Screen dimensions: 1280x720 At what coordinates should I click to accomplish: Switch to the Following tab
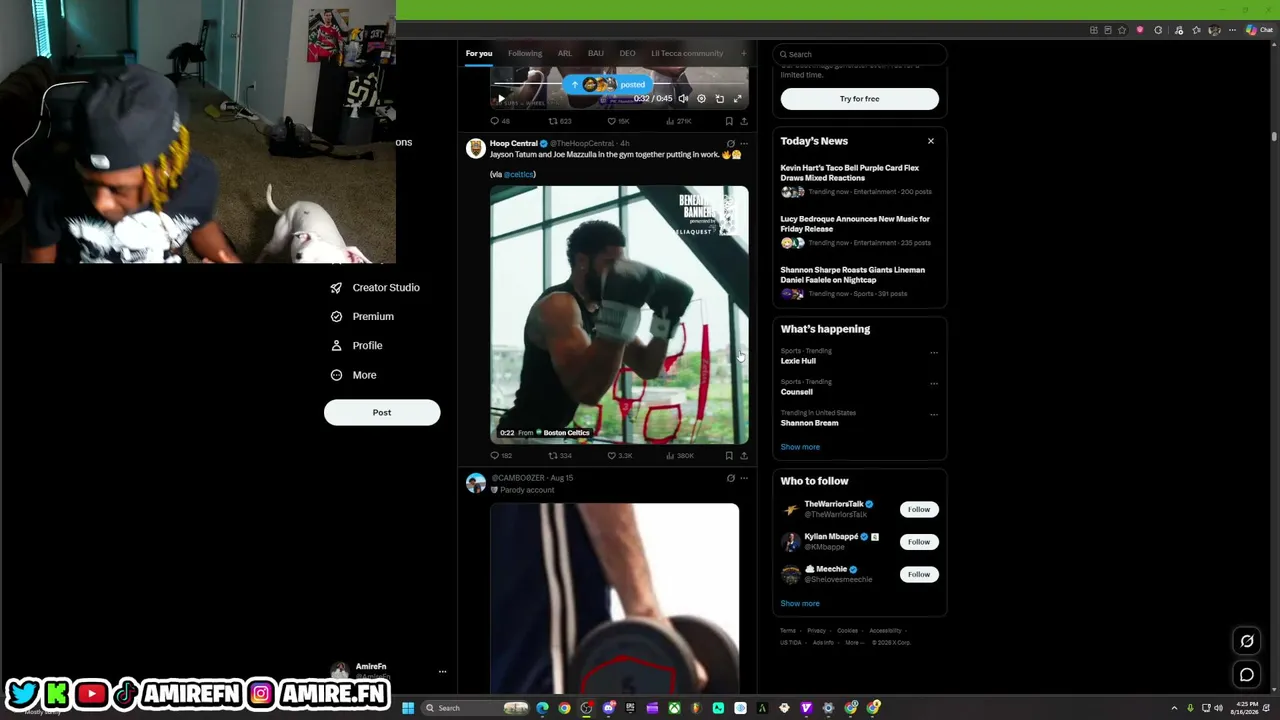click(x=525, y=53)
